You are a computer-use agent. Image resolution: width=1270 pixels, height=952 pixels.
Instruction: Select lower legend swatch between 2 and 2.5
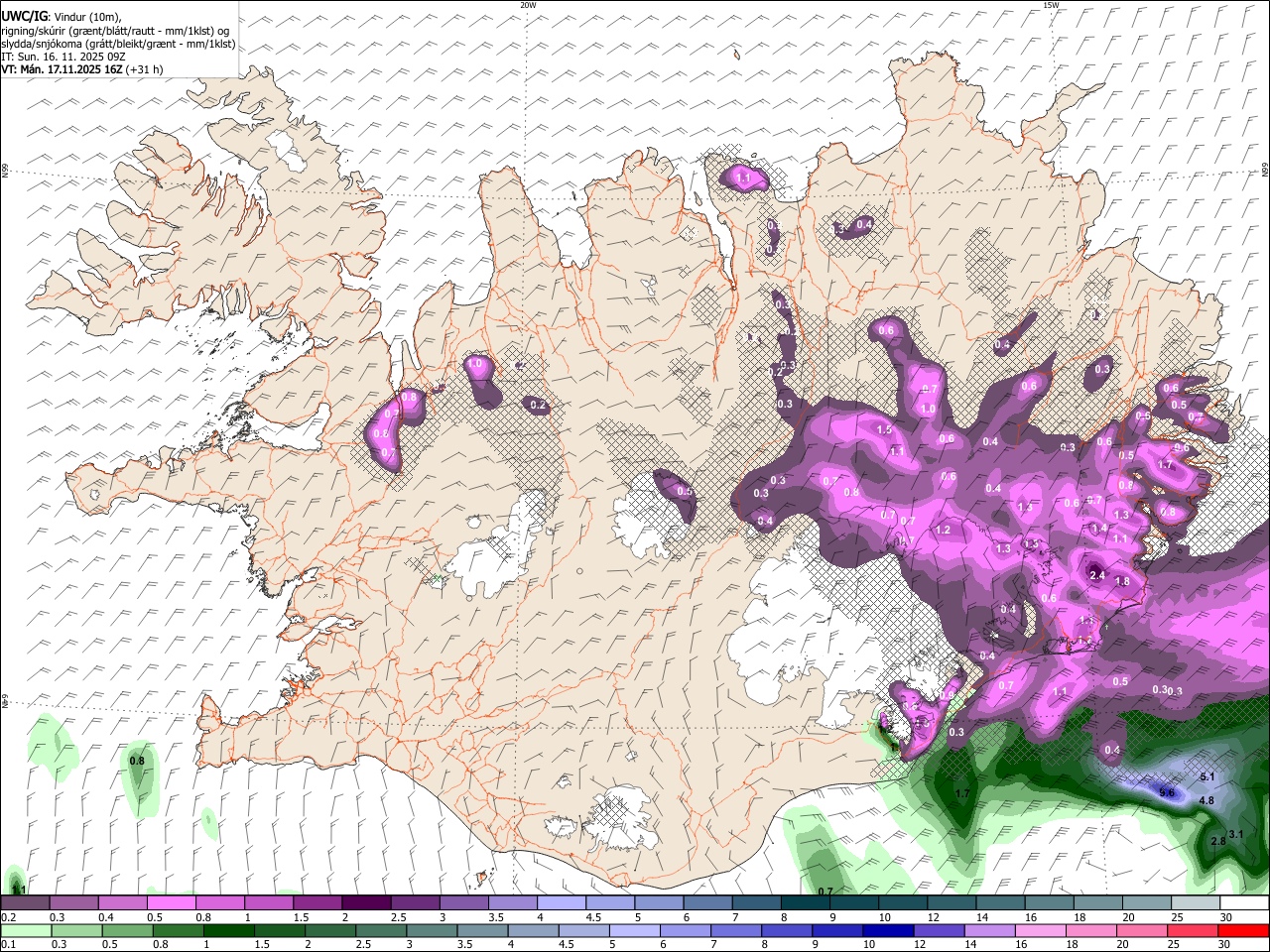(330, 930)
